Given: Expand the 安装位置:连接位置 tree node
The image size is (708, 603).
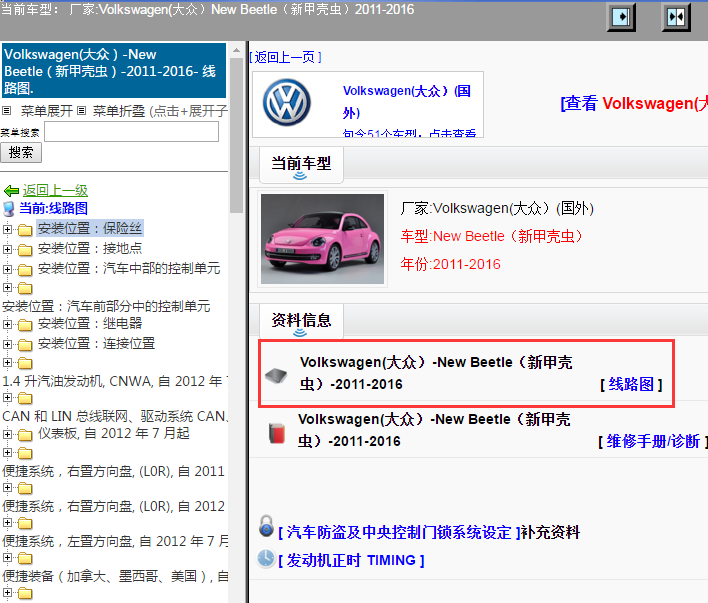Looking at the screenshot, I should point(7,344).
